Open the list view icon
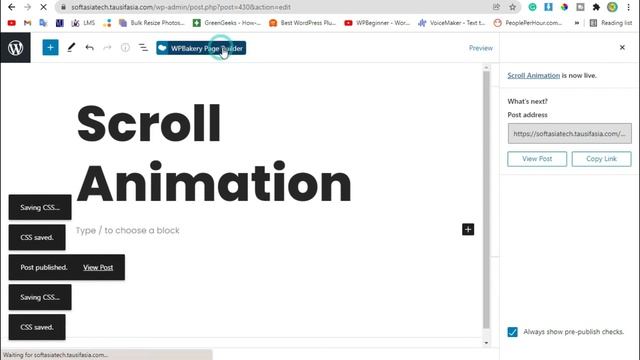This screenshot has width=640, height=360. coord(143,48)
